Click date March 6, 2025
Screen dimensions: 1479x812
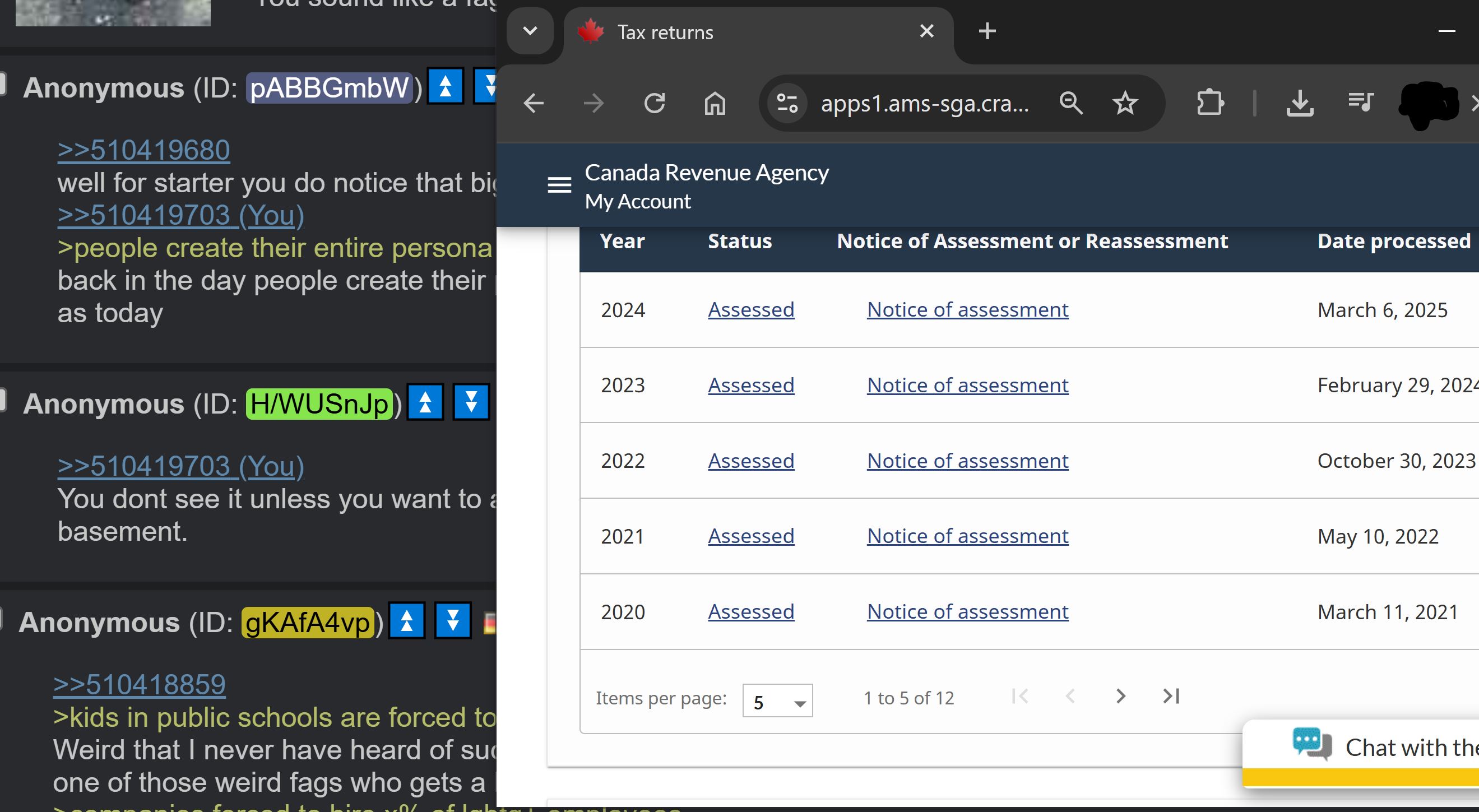(x=1382, y=310)
